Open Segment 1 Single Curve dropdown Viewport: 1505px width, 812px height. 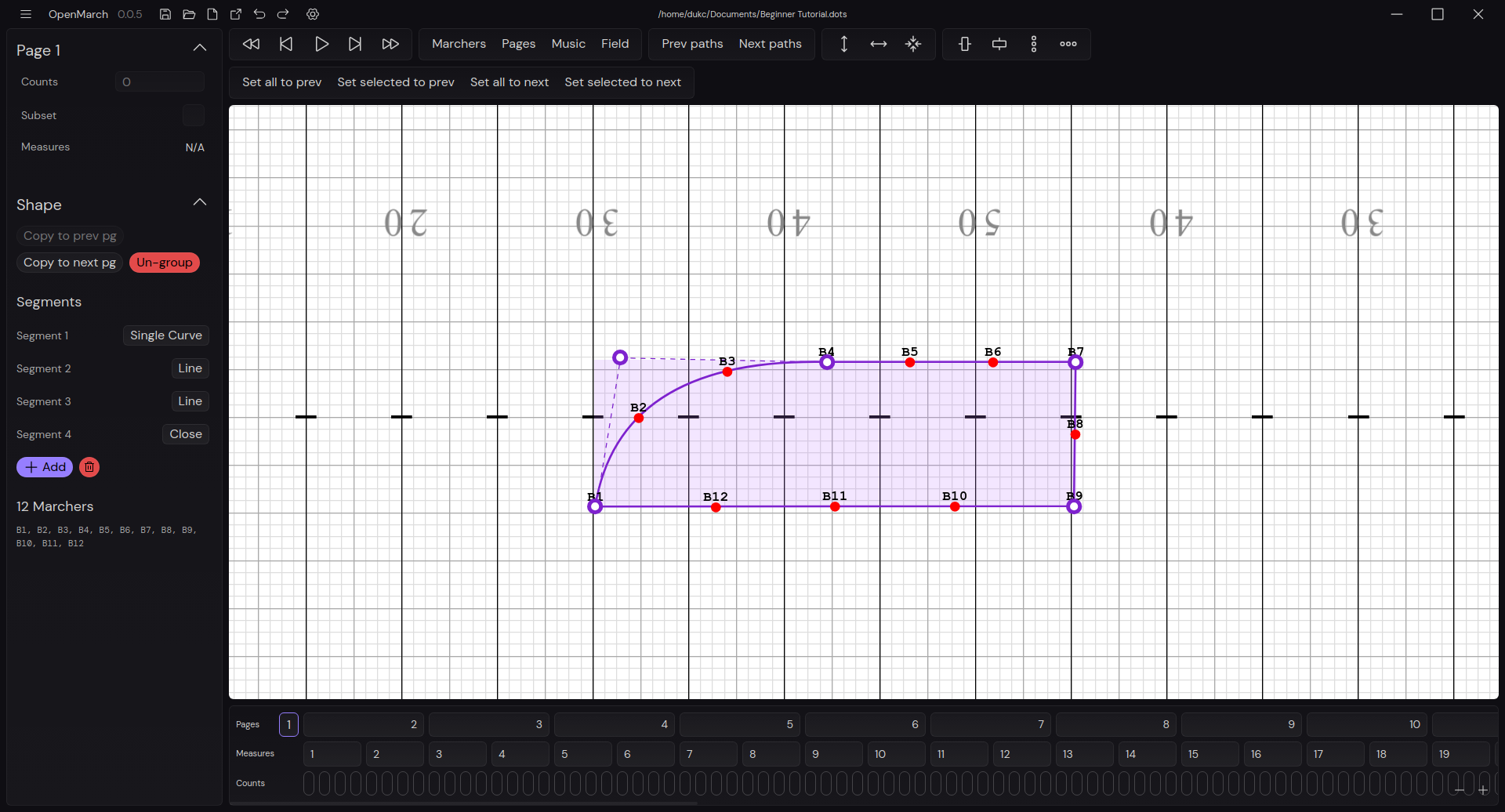165,335
